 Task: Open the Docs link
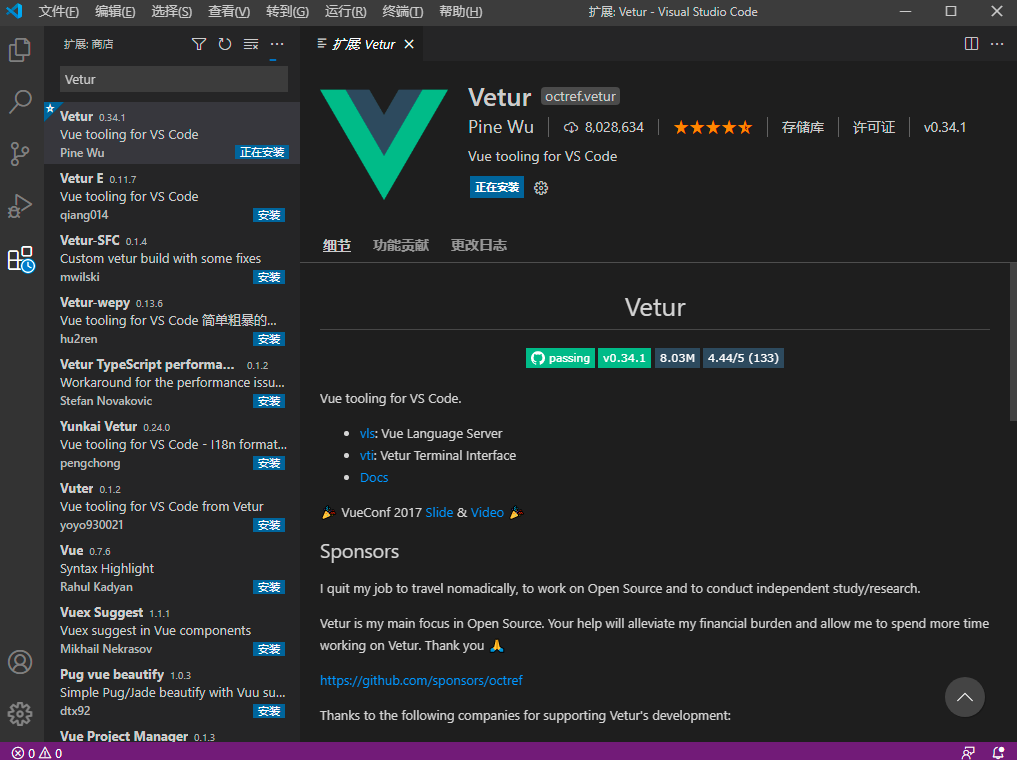coord(374,477)
